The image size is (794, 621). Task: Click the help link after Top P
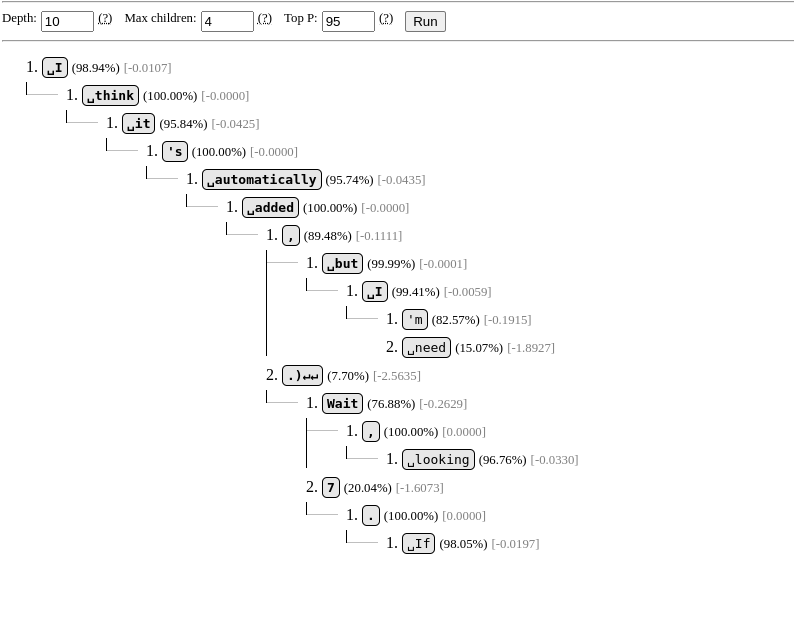tap(386, 18)
